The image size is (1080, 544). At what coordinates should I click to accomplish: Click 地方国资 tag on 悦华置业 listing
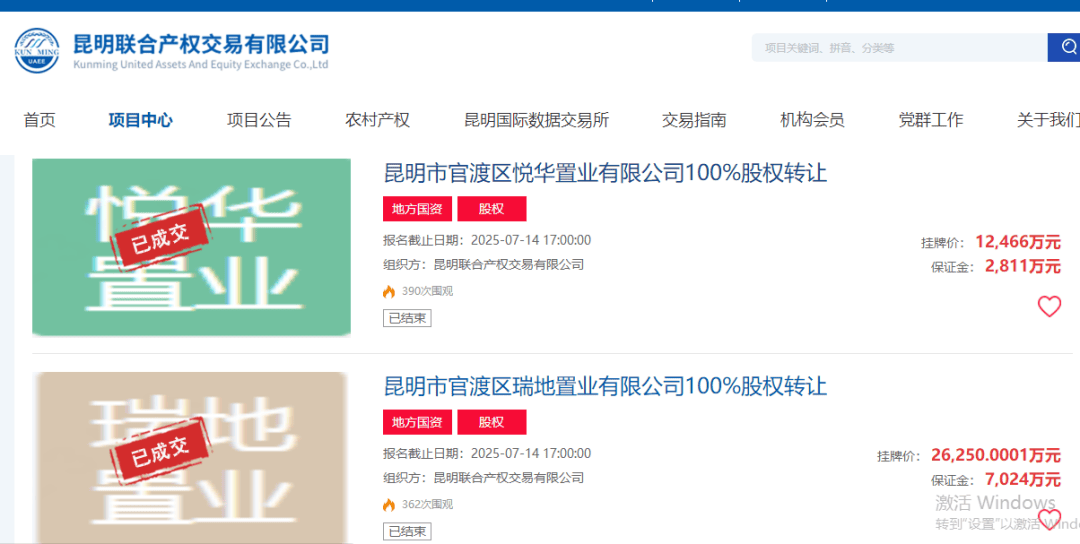click(417, 209)
